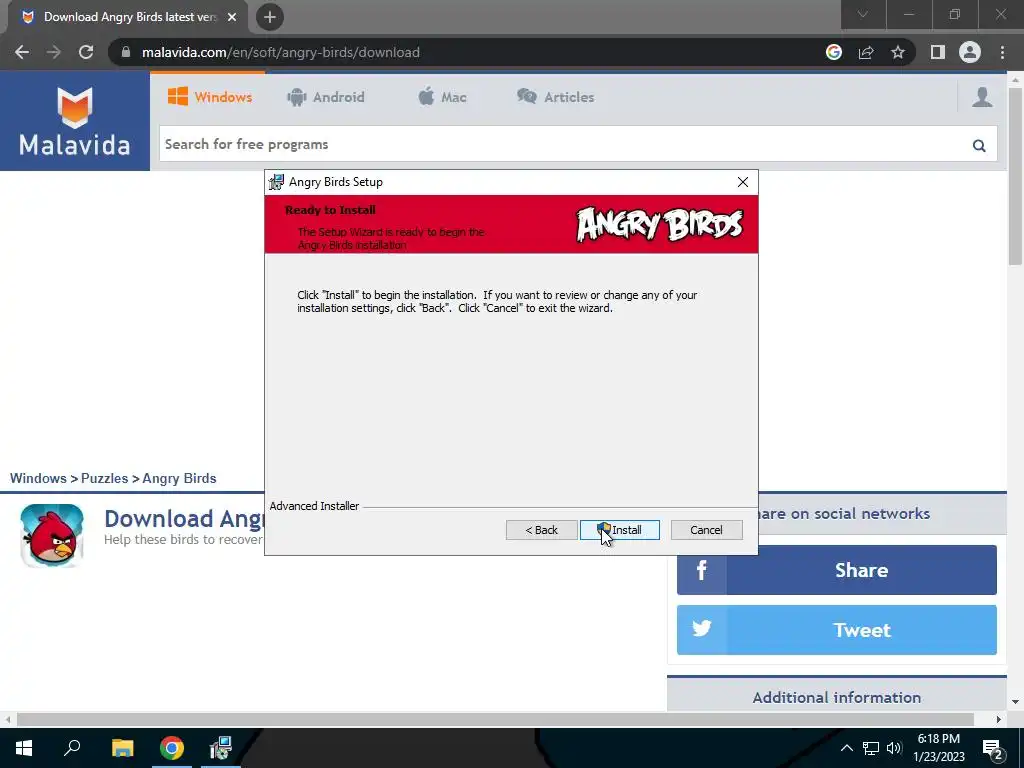Open File Explorer from the taskbar
1024x768 pixels.
122,748
